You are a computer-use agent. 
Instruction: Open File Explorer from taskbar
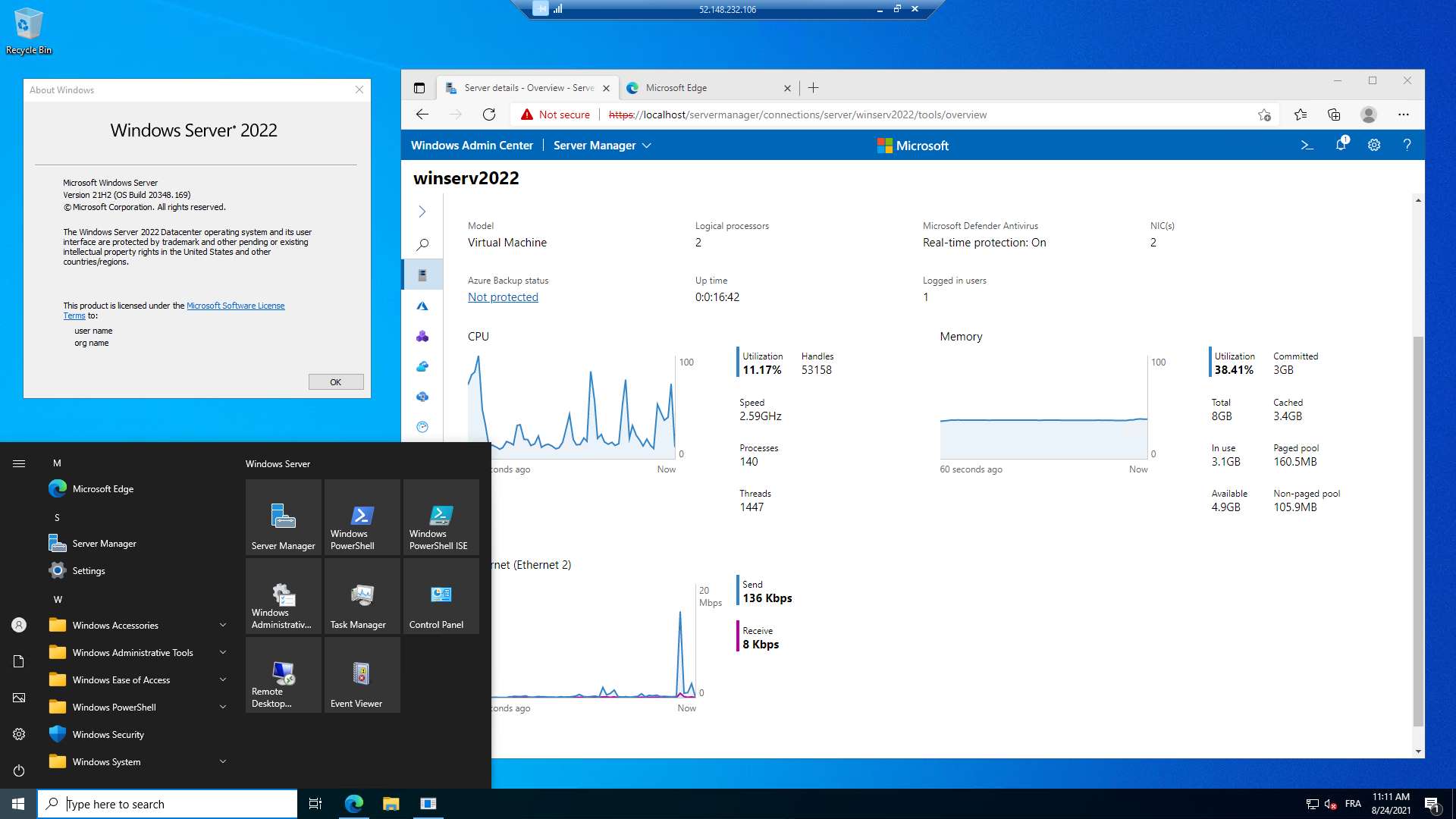coord(391,804)
